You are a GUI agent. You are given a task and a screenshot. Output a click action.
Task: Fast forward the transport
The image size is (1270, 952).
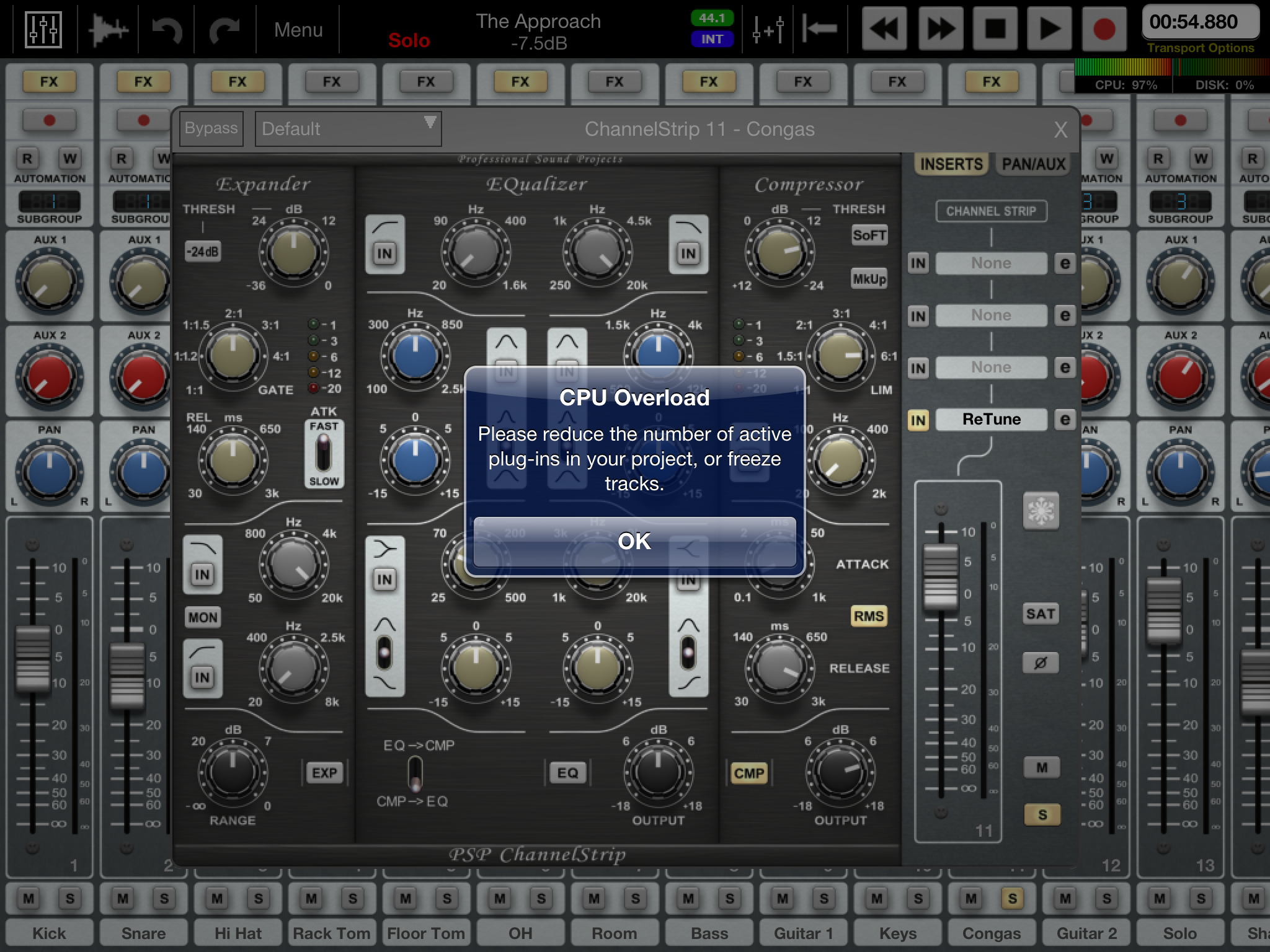(x=940, y=29)
